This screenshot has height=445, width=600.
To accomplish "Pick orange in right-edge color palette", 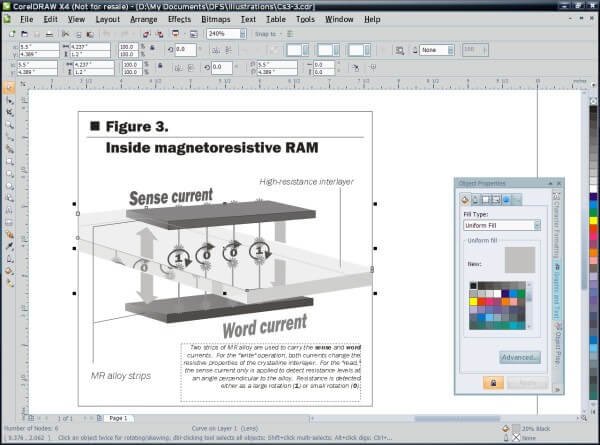I will (x=593, y=253).
